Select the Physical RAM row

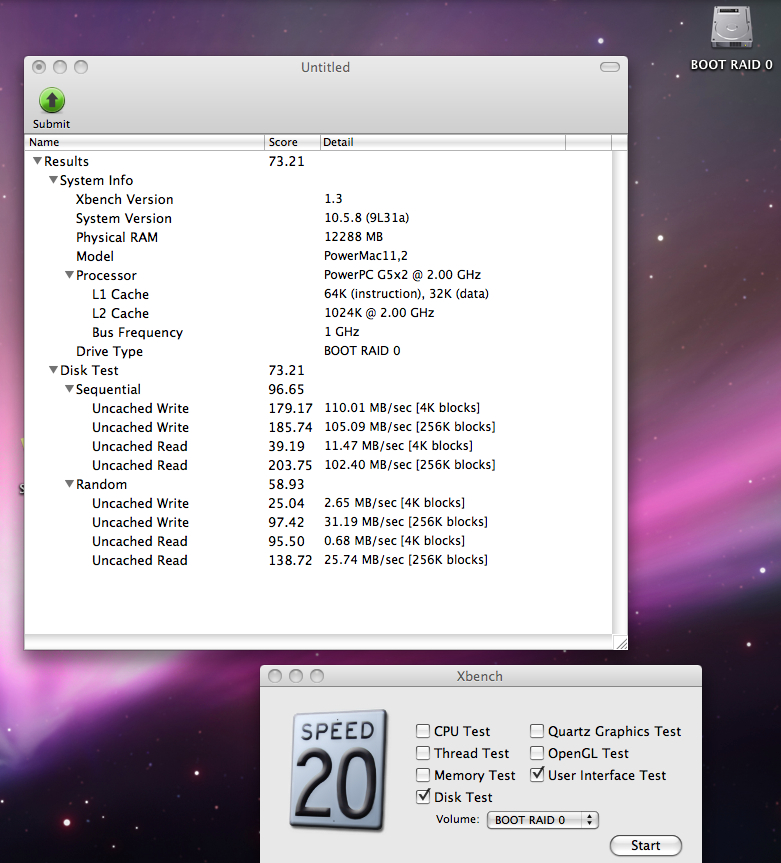(318, 237)
